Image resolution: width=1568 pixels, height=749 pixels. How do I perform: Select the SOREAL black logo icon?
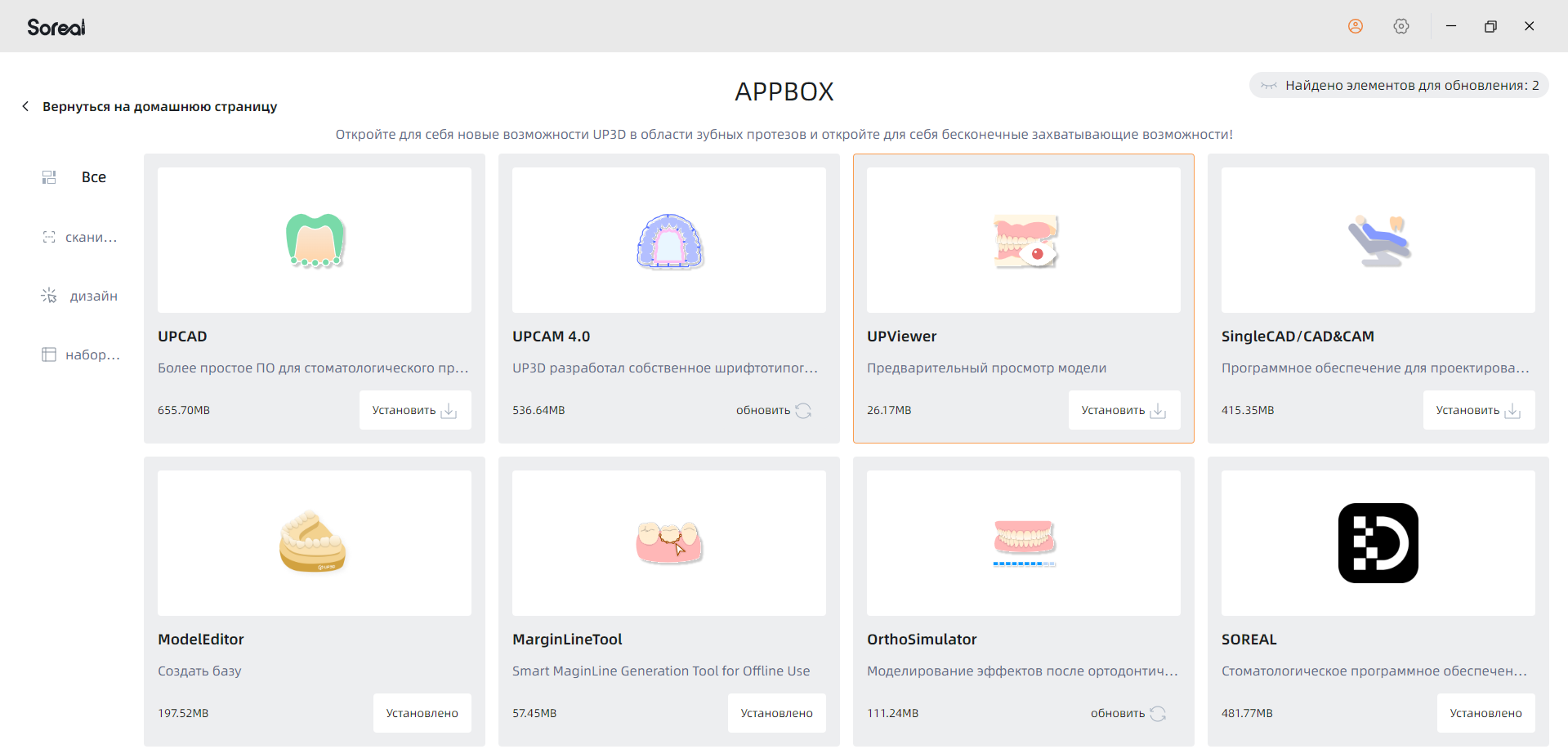(1378, 543)
